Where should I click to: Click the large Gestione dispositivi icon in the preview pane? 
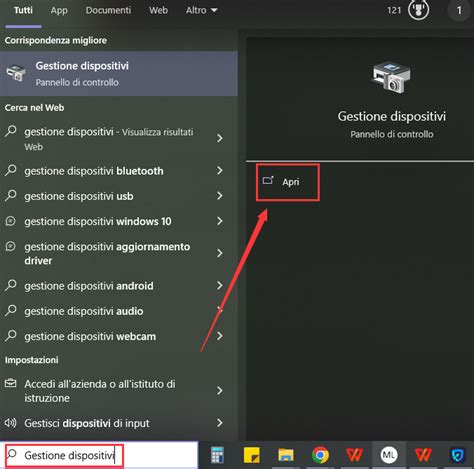click(x=391, y=77)
